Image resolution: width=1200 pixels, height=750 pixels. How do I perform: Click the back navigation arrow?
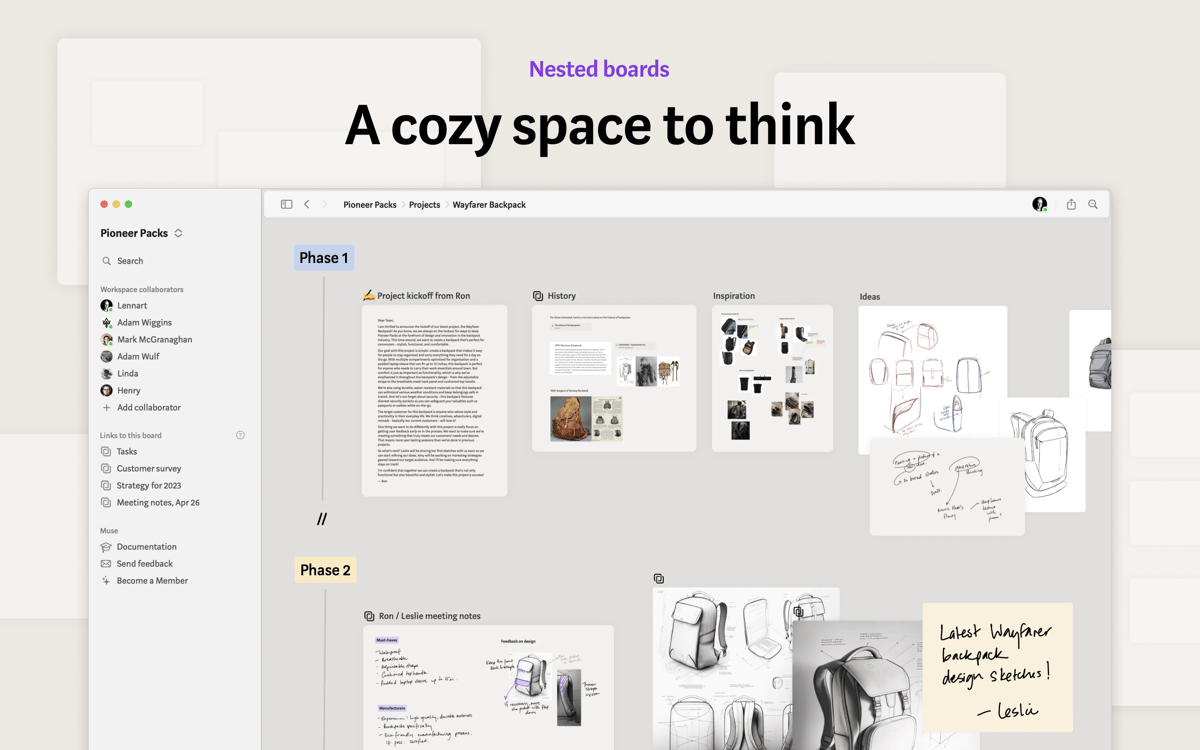tap(307, 205)
